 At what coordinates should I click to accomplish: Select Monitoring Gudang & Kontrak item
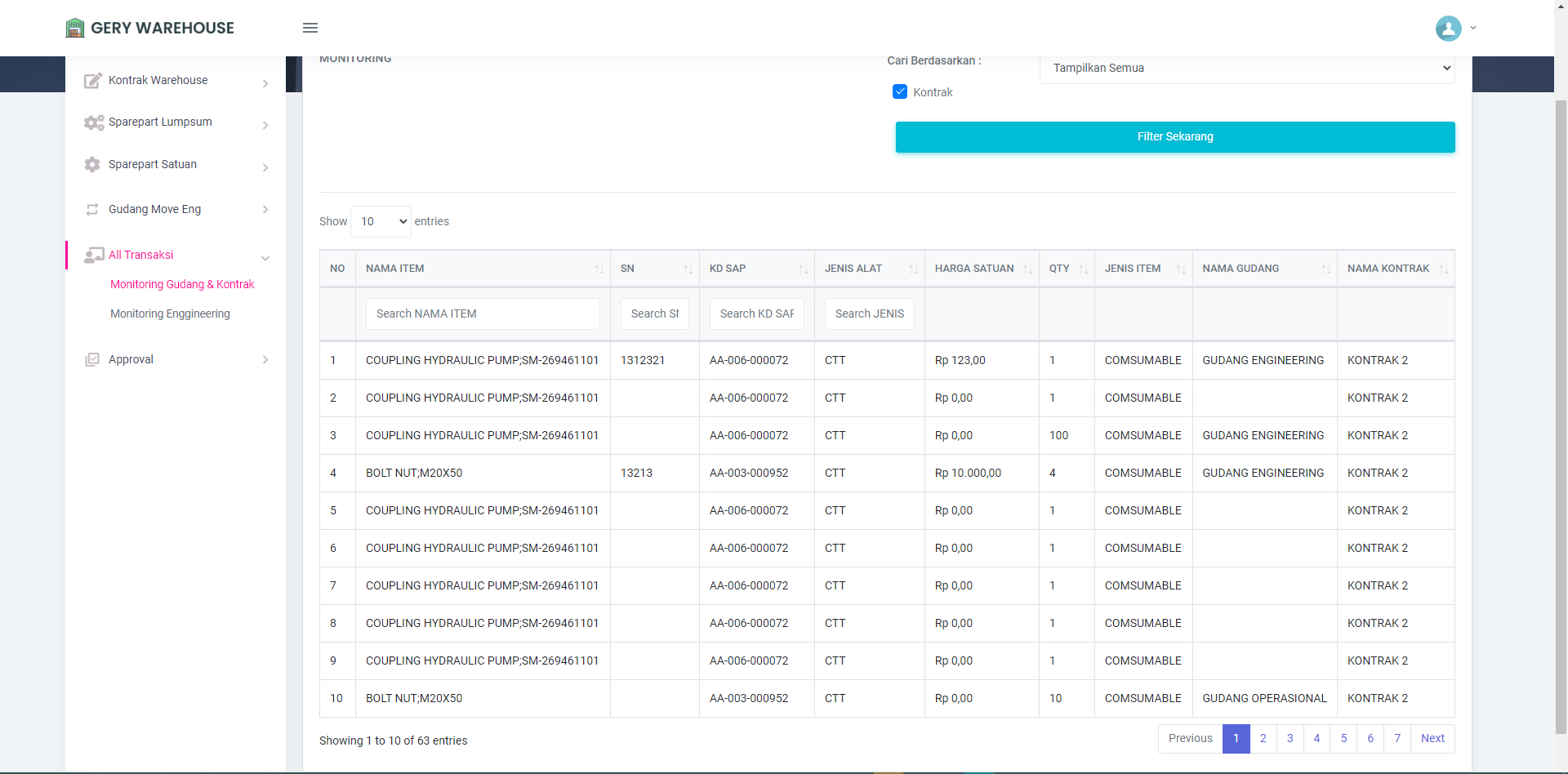pyautogui.click(x=182, y=285)
